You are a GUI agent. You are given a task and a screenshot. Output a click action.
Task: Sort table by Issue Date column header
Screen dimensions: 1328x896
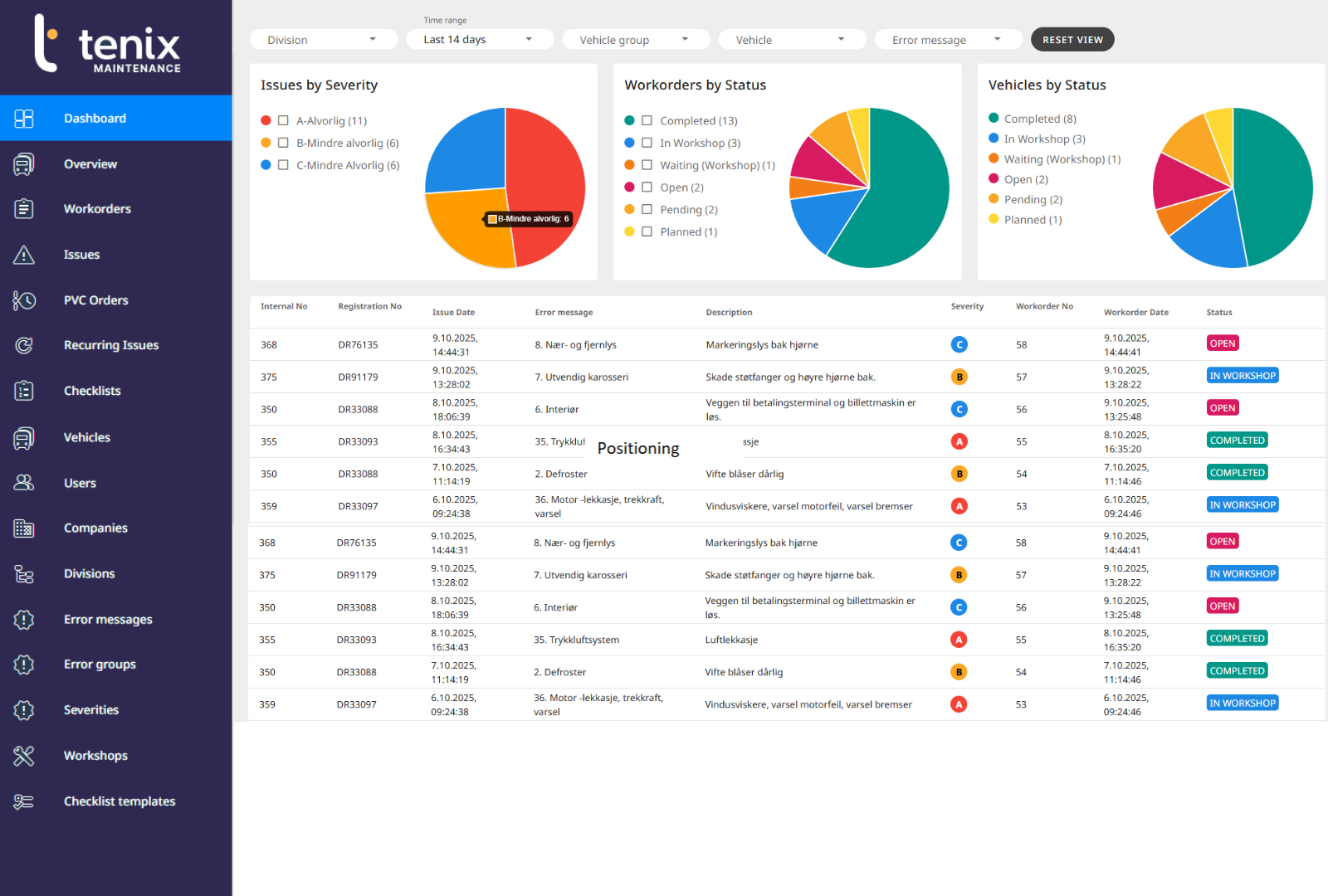(453, 313)
